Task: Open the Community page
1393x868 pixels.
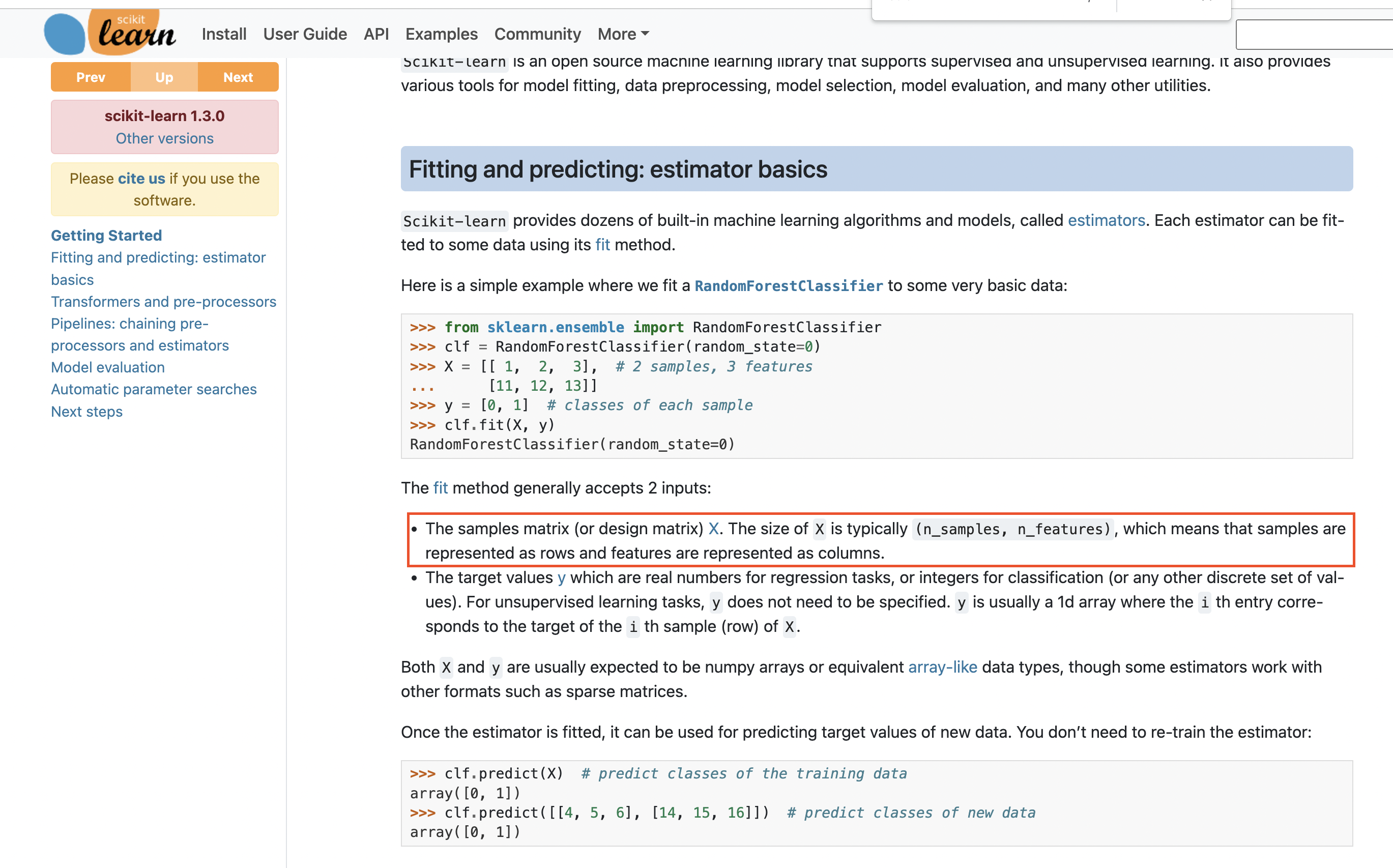Action: pos(537,35)
